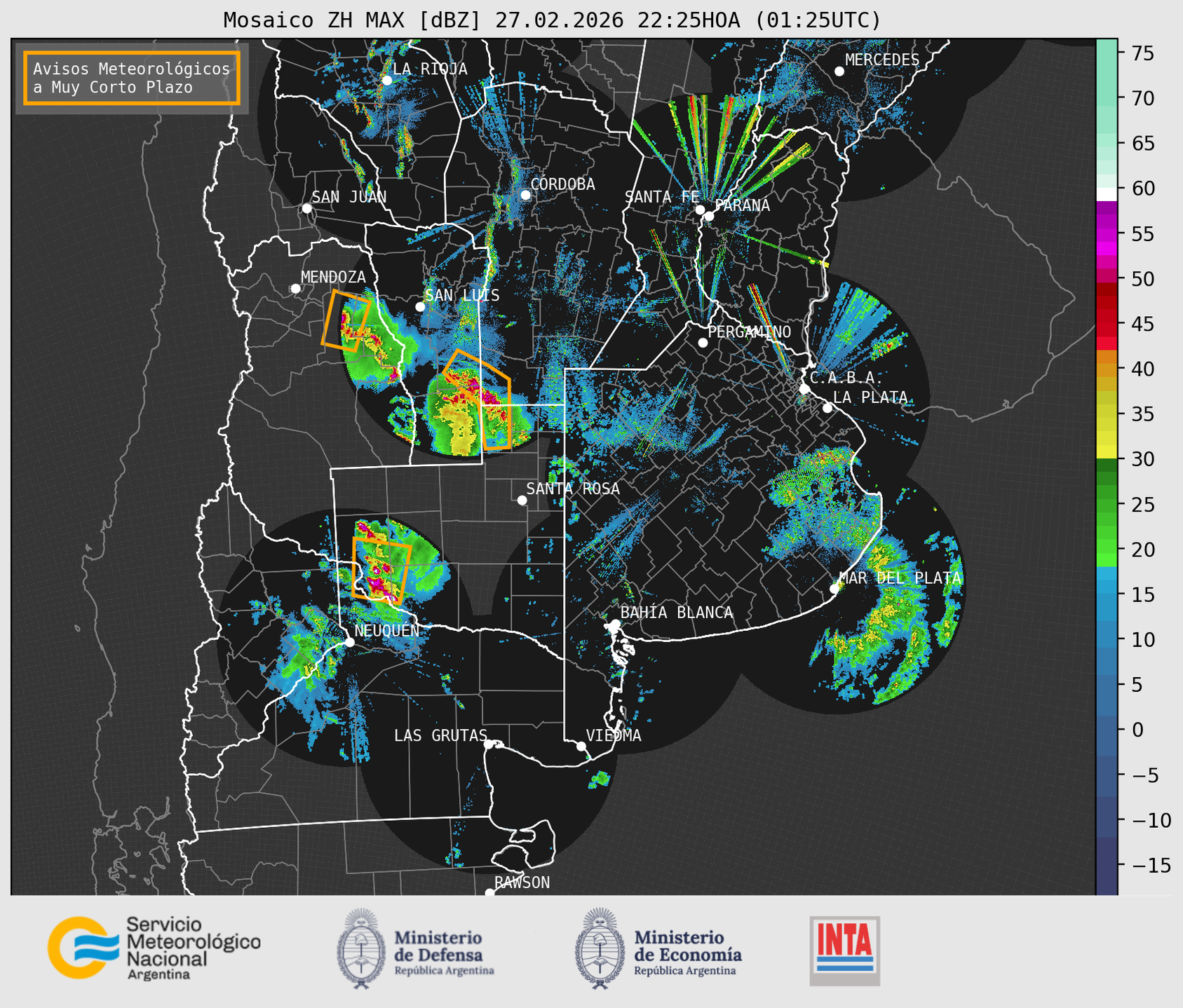The image size is (1183, 1008).
Task: Click the PERGAMINO city label
Action: [749, 332]
